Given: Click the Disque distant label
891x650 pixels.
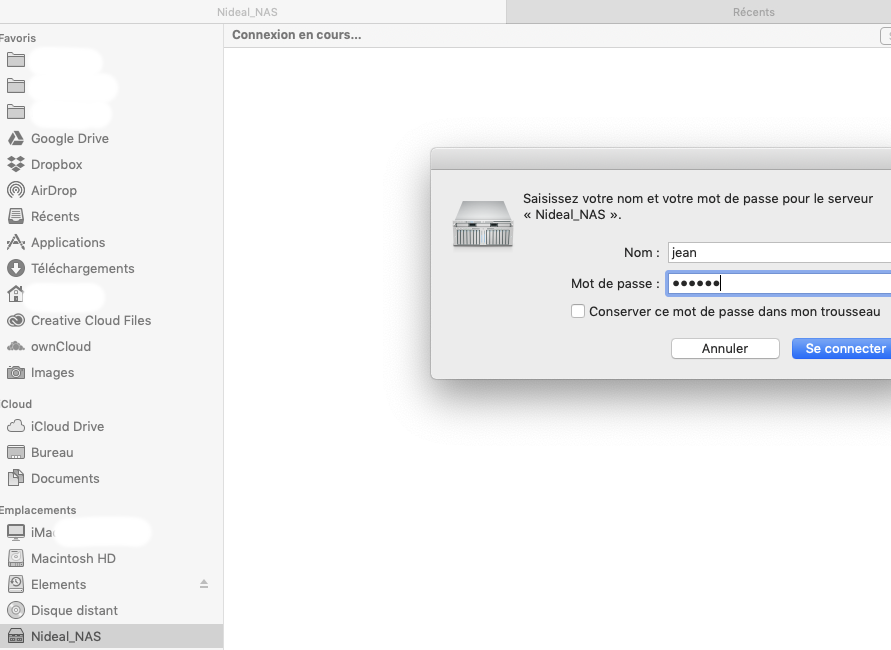Looking at the screenshot, I should pyautogui.click(x=74, y=610).
